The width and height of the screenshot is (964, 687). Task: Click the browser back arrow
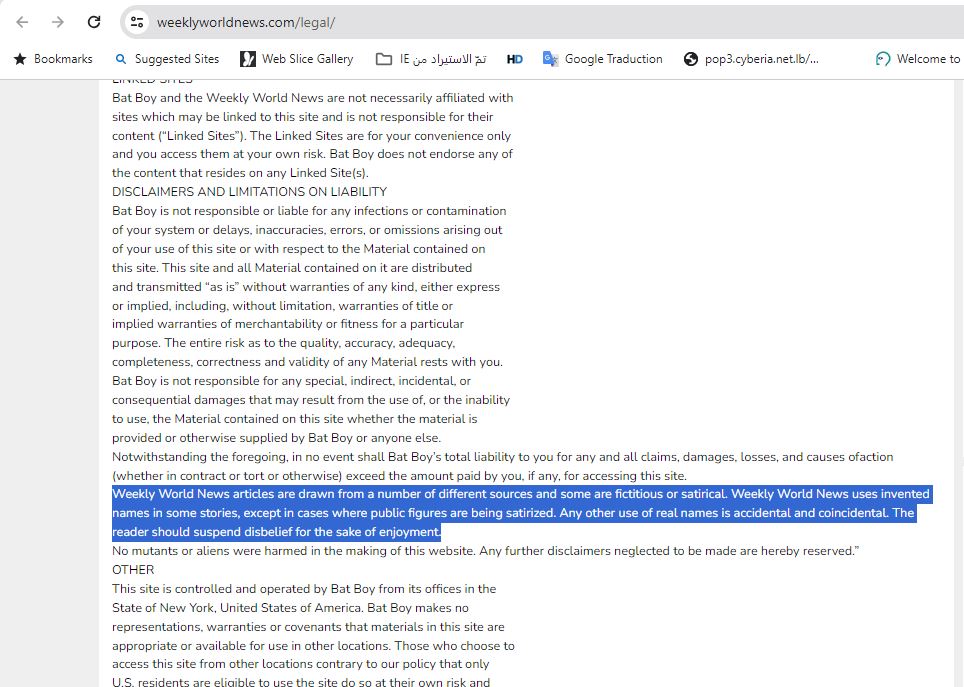coord(22,22)
